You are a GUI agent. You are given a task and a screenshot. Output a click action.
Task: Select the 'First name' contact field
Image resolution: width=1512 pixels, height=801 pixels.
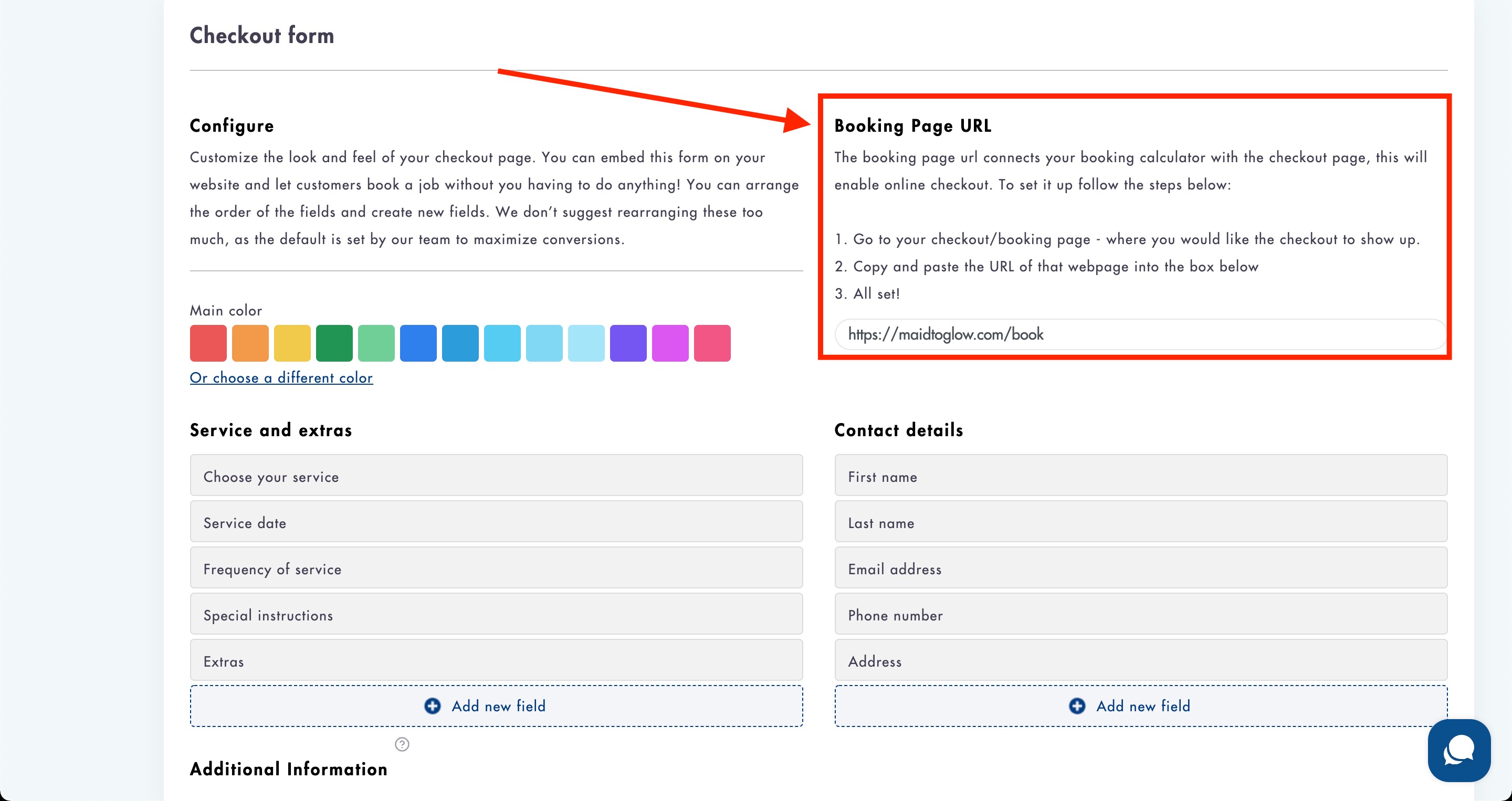point(1141,476)
